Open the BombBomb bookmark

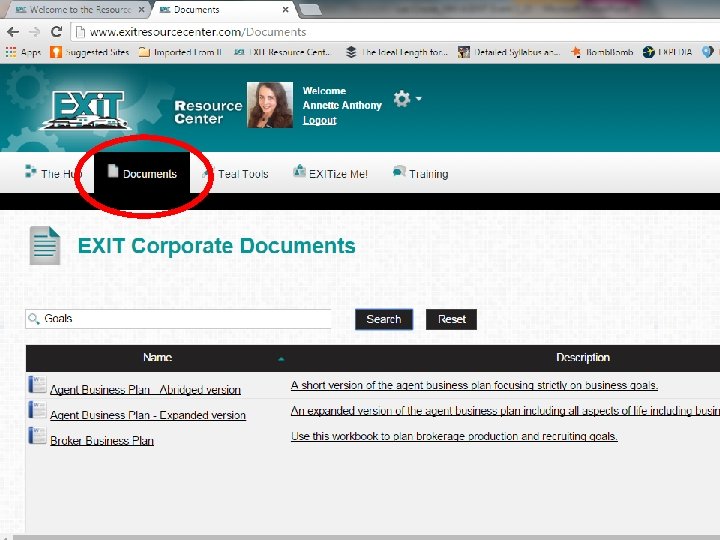602,52
